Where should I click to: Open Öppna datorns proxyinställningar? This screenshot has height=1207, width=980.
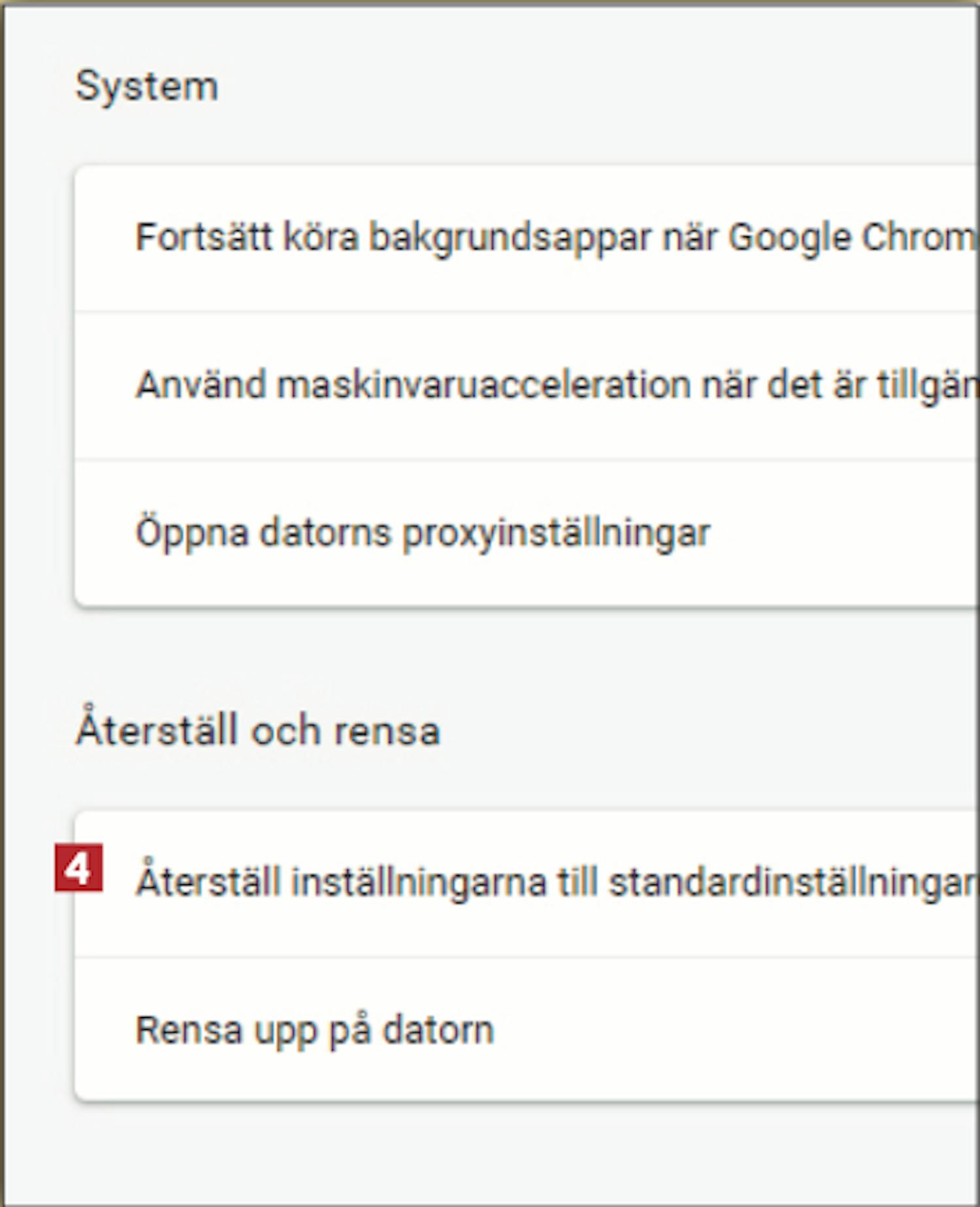click(x=422, y=533)
